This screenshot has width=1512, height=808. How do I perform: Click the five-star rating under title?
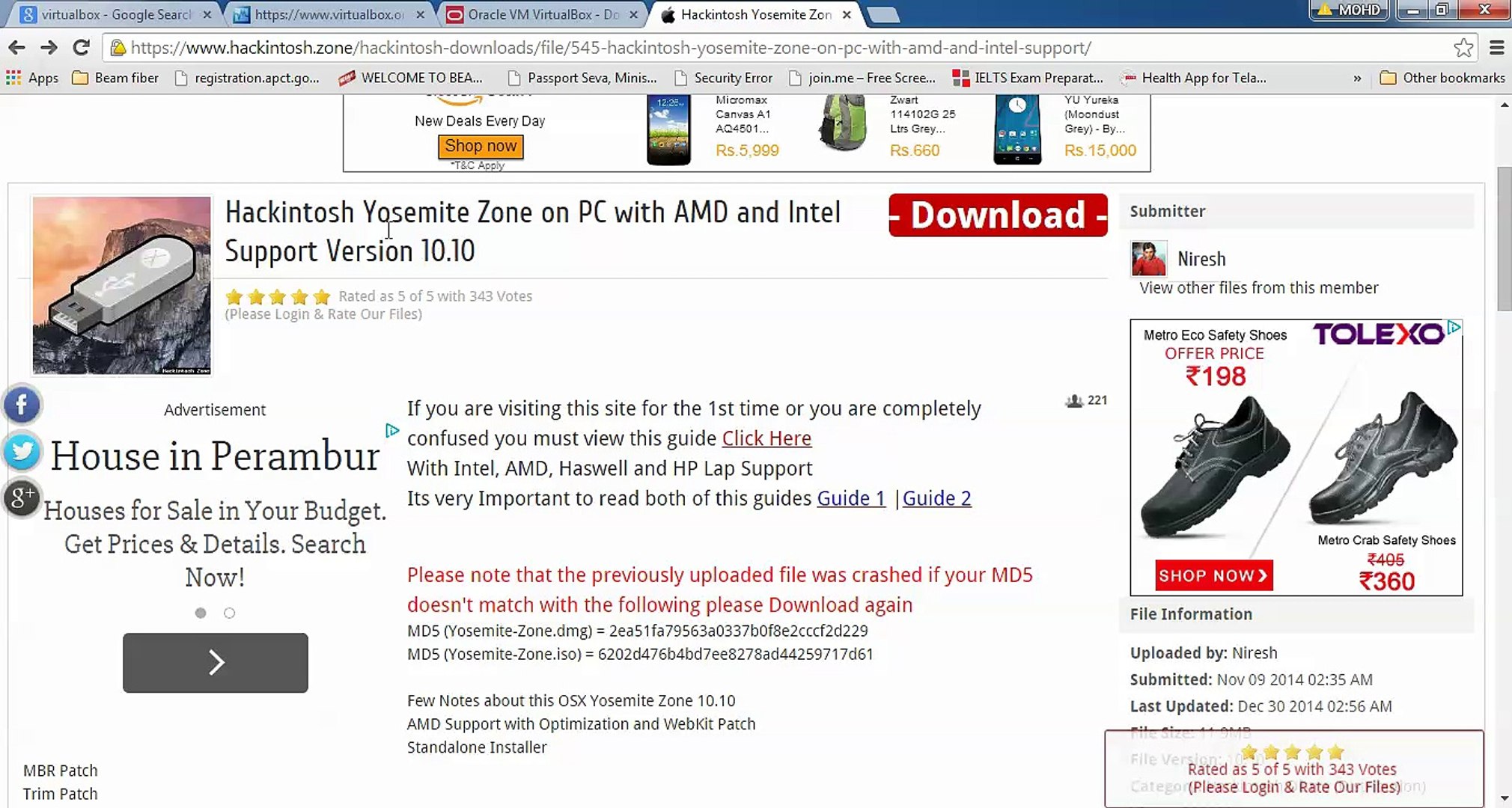[278, 296]
